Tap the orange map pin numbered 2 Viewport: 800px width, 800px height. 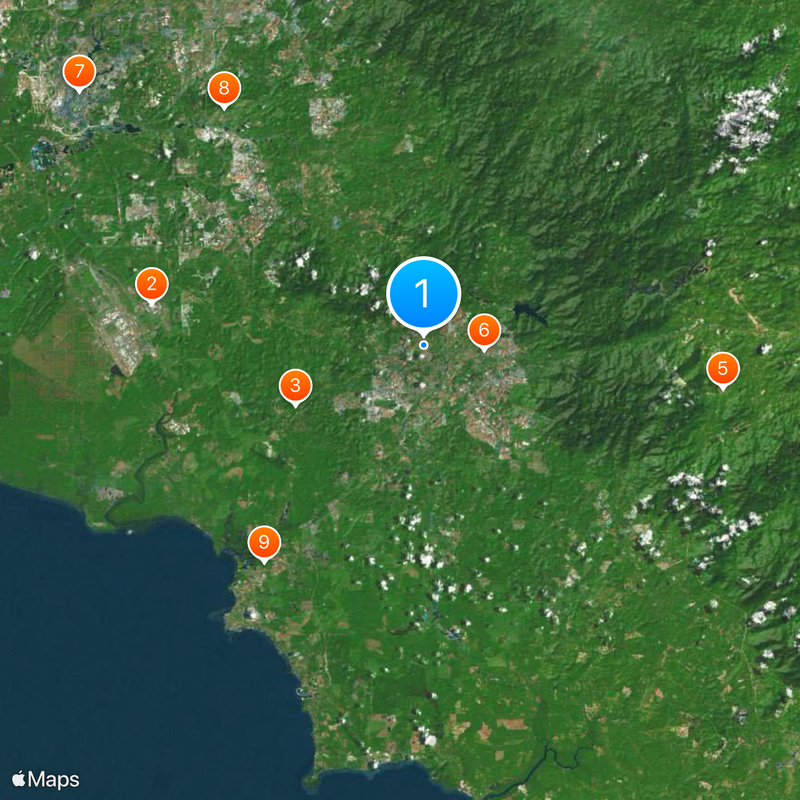(x=152, y=284)
